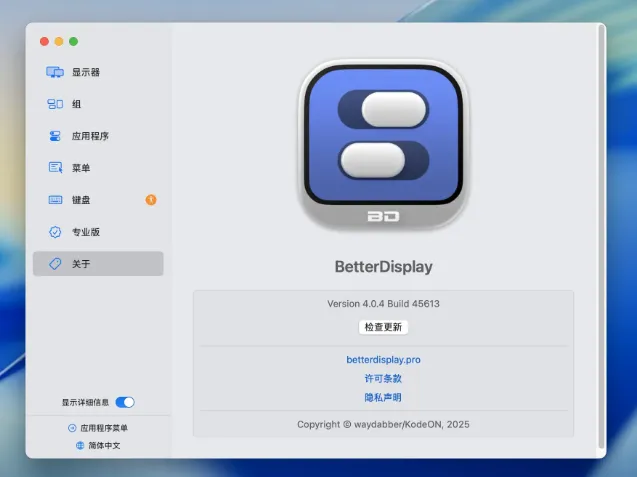Open the 许可条款 link
The image size is (637, 477).
[383, 379]
